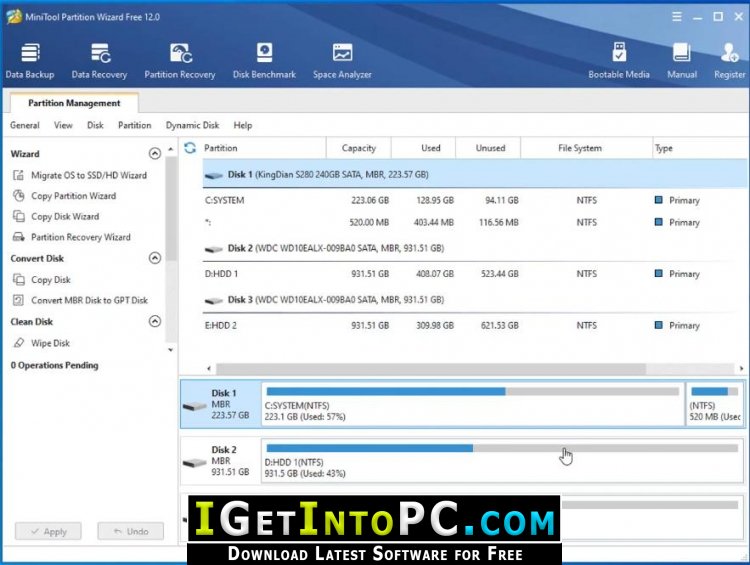Collapse the Clean Disk section
Viewport: 750px width, 565px height.
click(154, 321)
